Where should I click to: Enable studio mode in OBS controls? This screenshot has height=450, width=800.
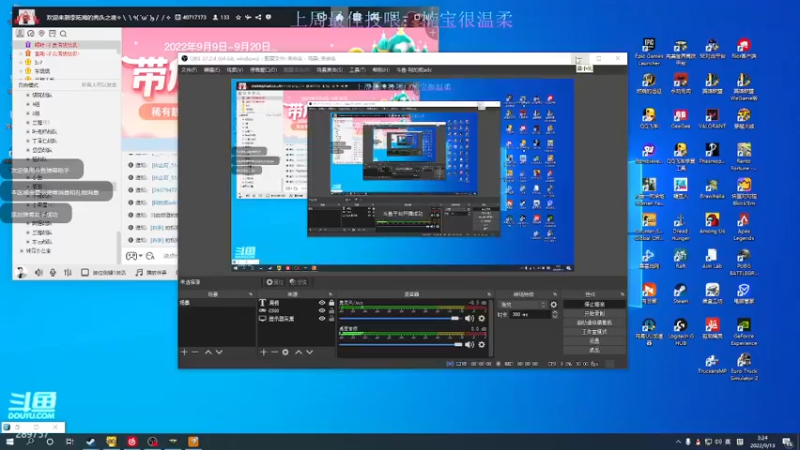tap(594, 332)
